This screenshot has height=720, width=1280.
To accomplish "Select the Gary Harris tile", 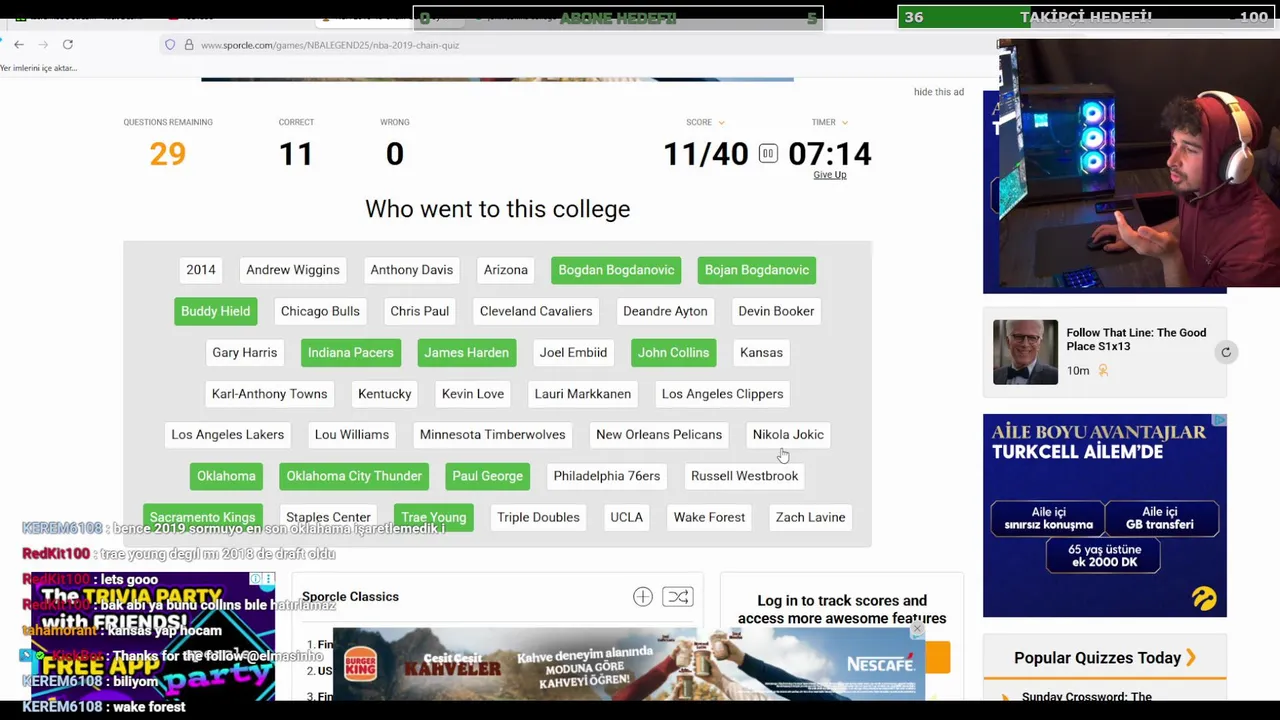I will tap(245, 352).
